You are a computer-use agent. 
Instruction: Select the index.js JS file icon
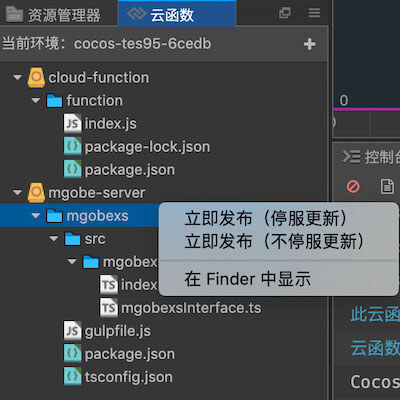pos(72,124)
